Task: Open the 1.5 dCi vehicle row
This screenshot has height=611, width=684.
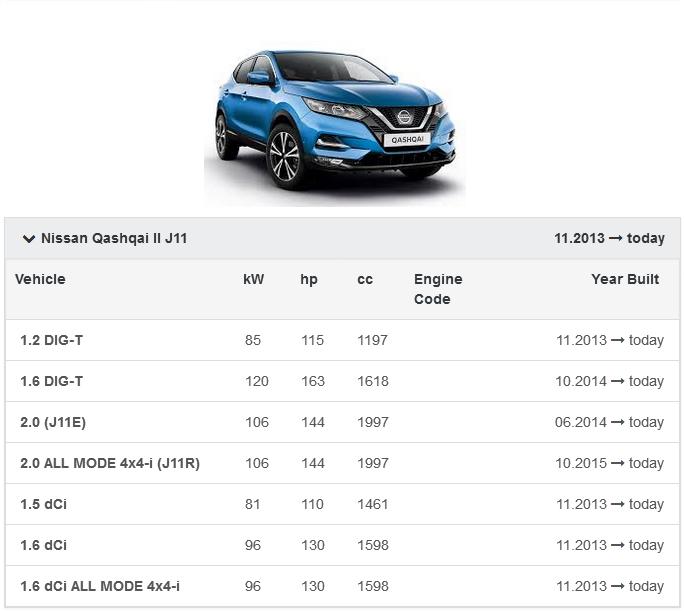Action: tap(43, 504)
